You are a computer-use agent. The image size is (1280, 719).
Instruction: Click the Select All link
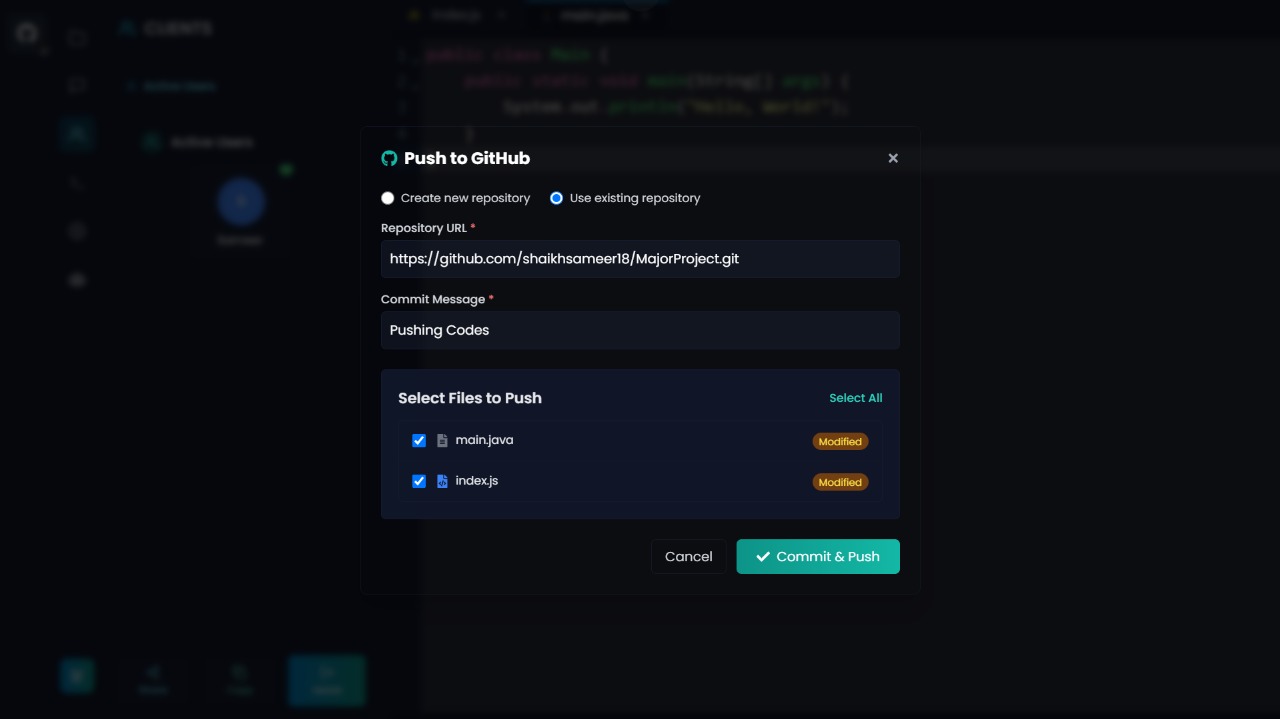point(855,398)
